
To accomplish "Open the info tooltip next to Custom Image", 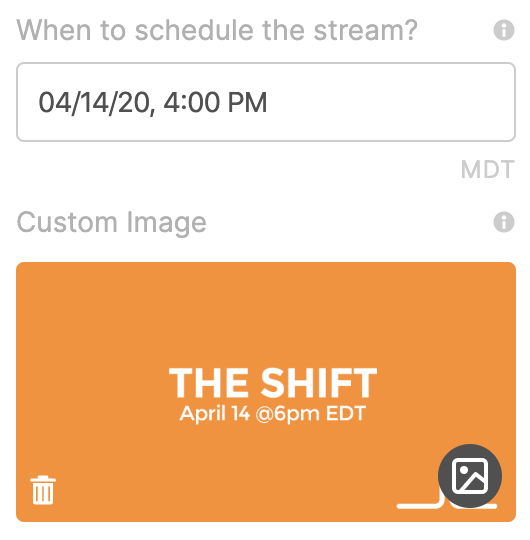I will [504, 222].
